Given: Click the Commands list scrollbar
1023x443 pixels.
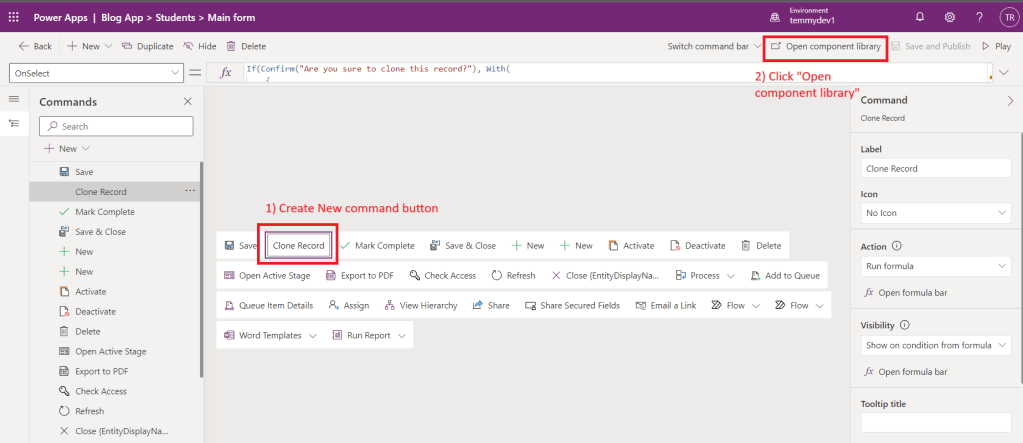Looking at the screenshot, I should point(202,269).
